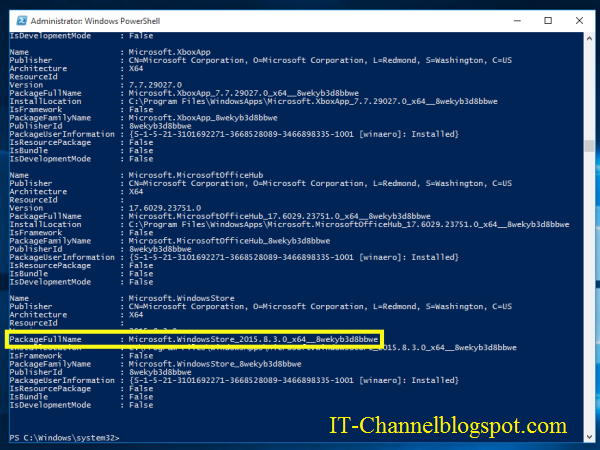The width and height of the screenshot is (600, 450).
Task: Click Microsoft.WindowsStore_8wekyb3d8bbwe family name
Action: pos(215,364)
